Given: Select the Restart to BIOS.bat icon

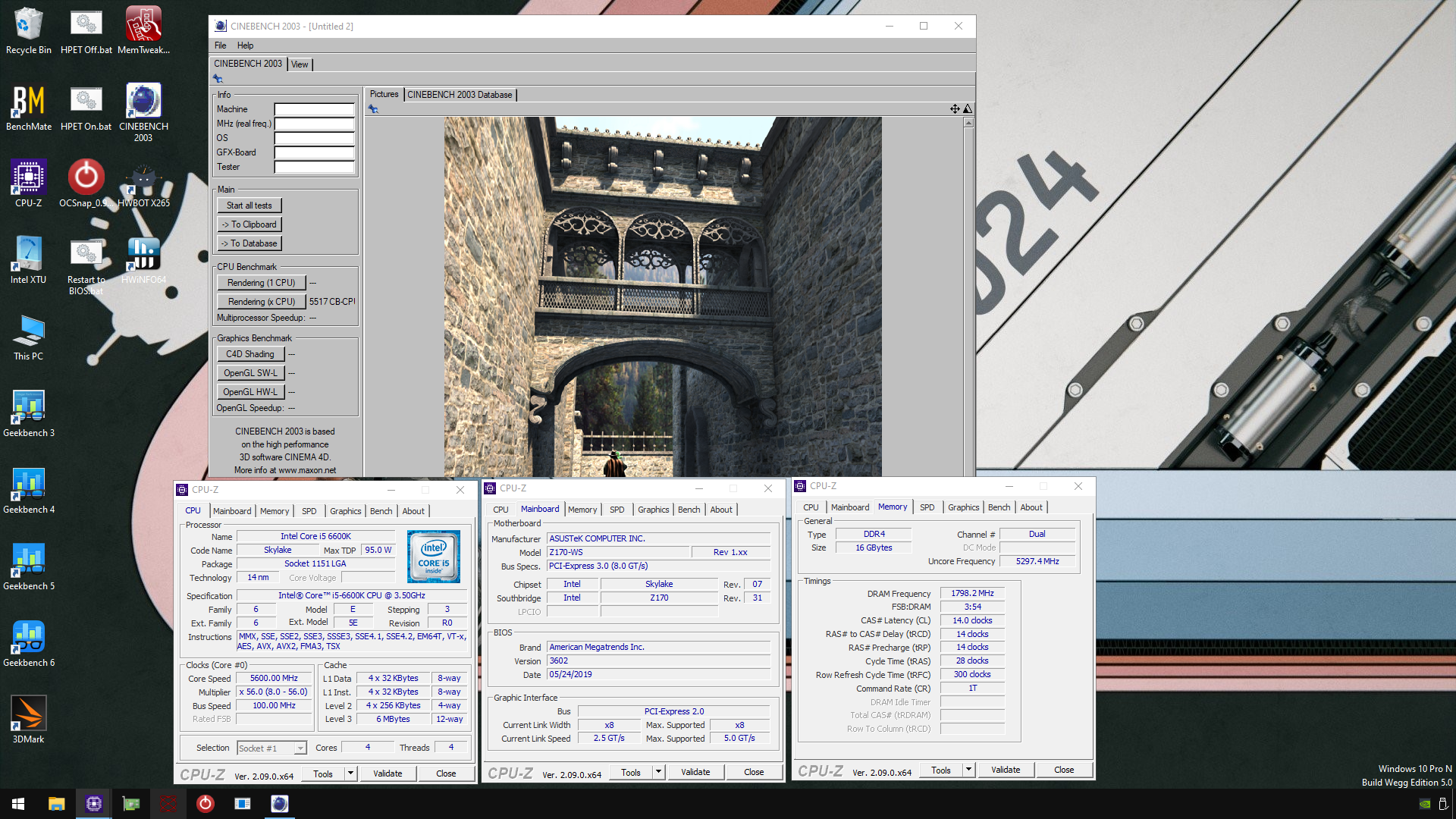Looking at the screenshot, I should click(x=86, y=265).
